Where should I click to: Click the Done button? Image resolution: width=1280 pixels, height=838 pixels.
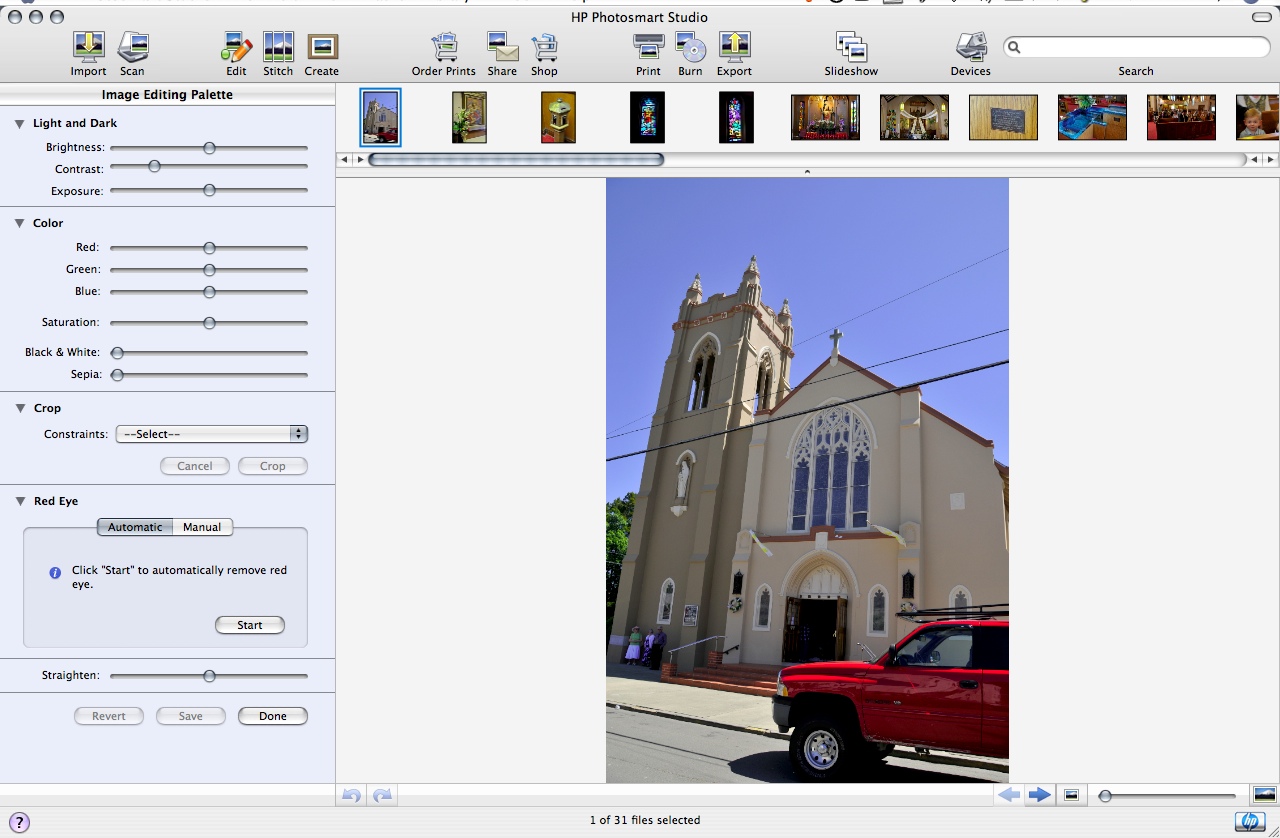click(x=272, y=716)
